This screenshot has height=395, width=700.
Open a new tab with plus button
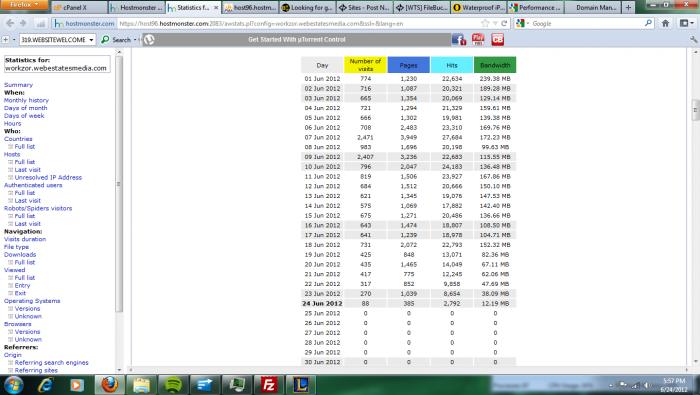coord(628,8)
